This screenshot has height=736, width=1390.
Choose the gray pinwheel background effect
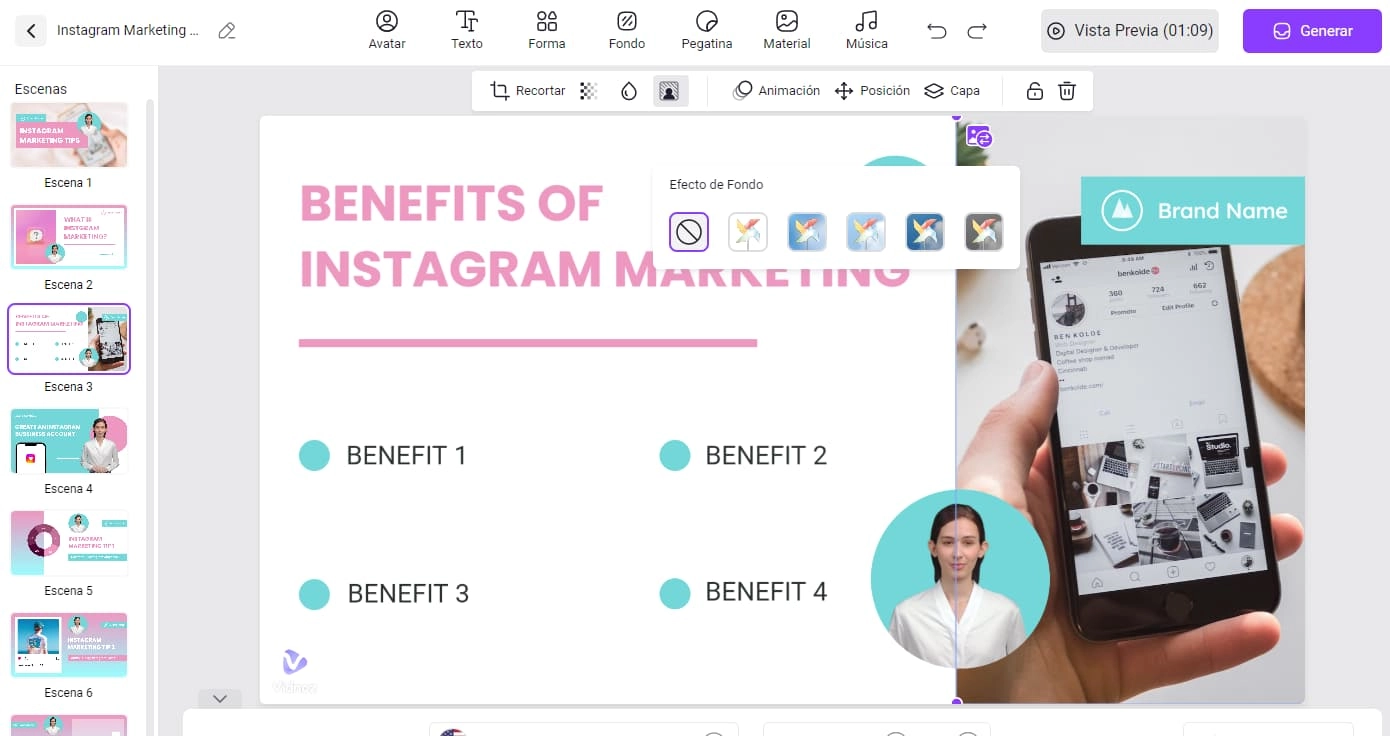(984, 232)
